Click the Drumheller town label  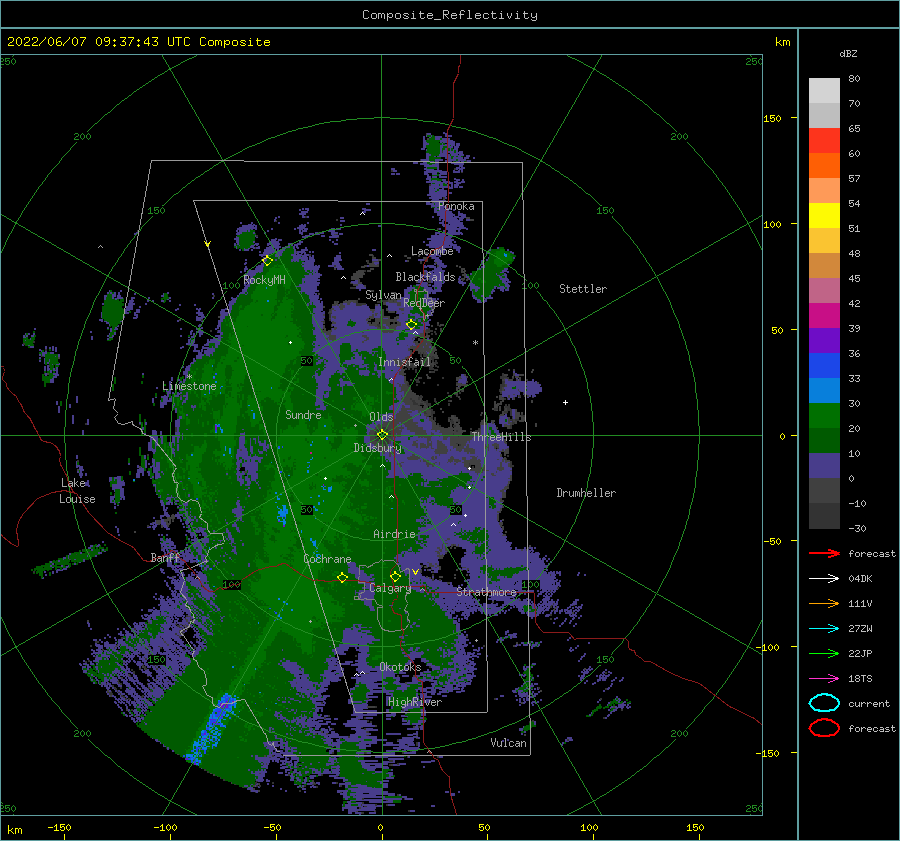click(586, 493)
